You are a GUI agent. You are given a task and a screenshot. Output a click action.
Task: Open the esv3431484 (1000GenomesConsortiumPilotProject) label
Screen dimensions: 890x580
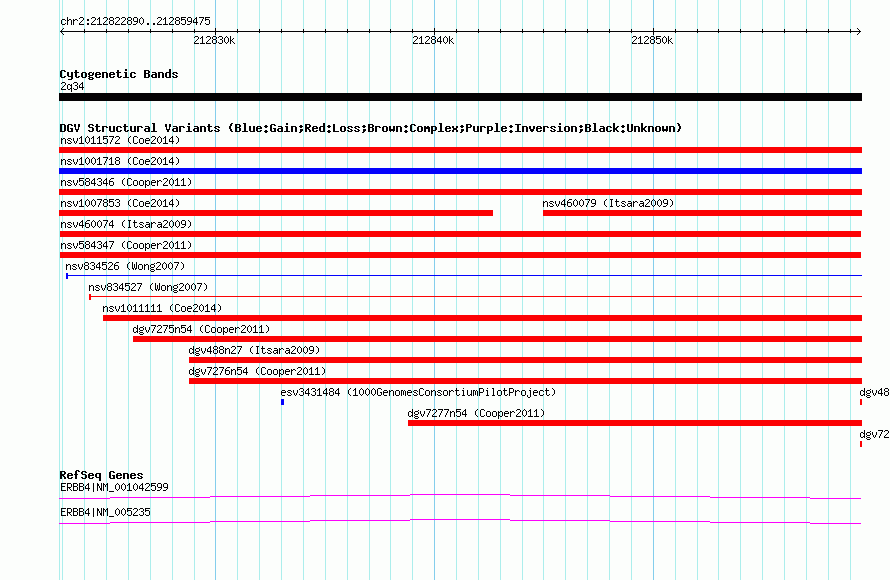[418, 392]
